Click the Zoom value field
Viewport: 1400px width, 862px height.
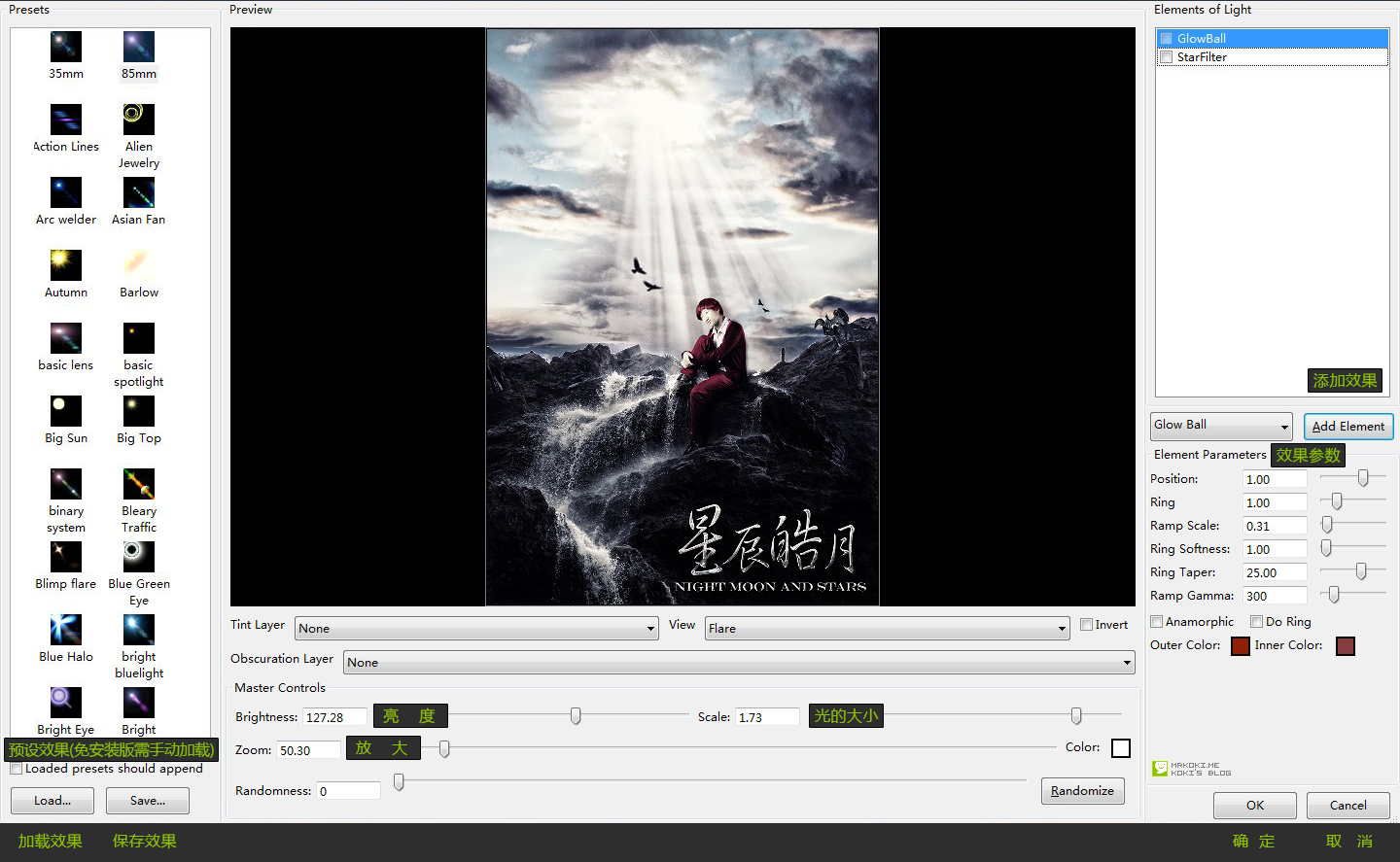tap(309, 750)
